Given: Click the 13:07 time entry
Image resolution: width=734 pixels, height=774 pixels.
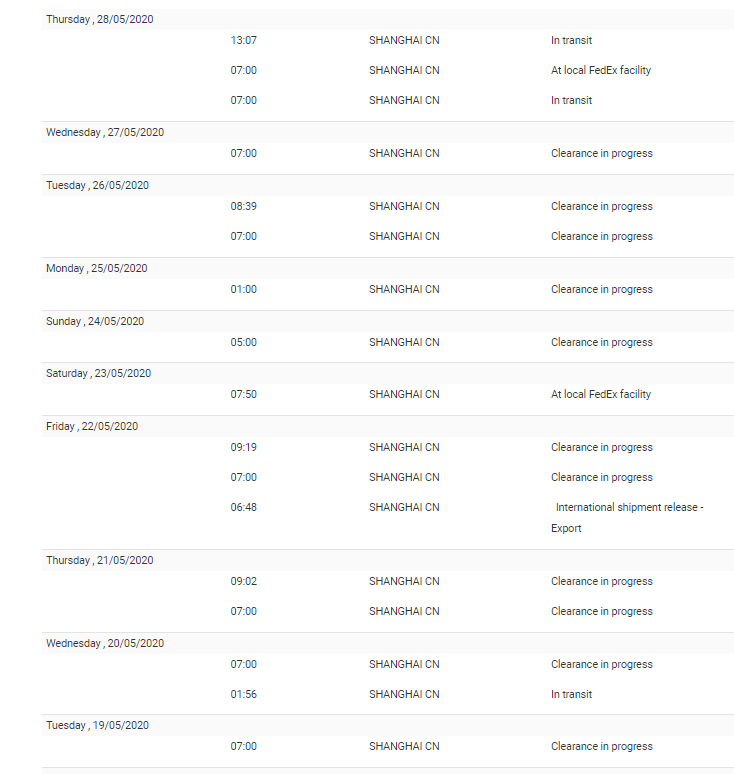Looking at the screenshot, I should (244, 41).
